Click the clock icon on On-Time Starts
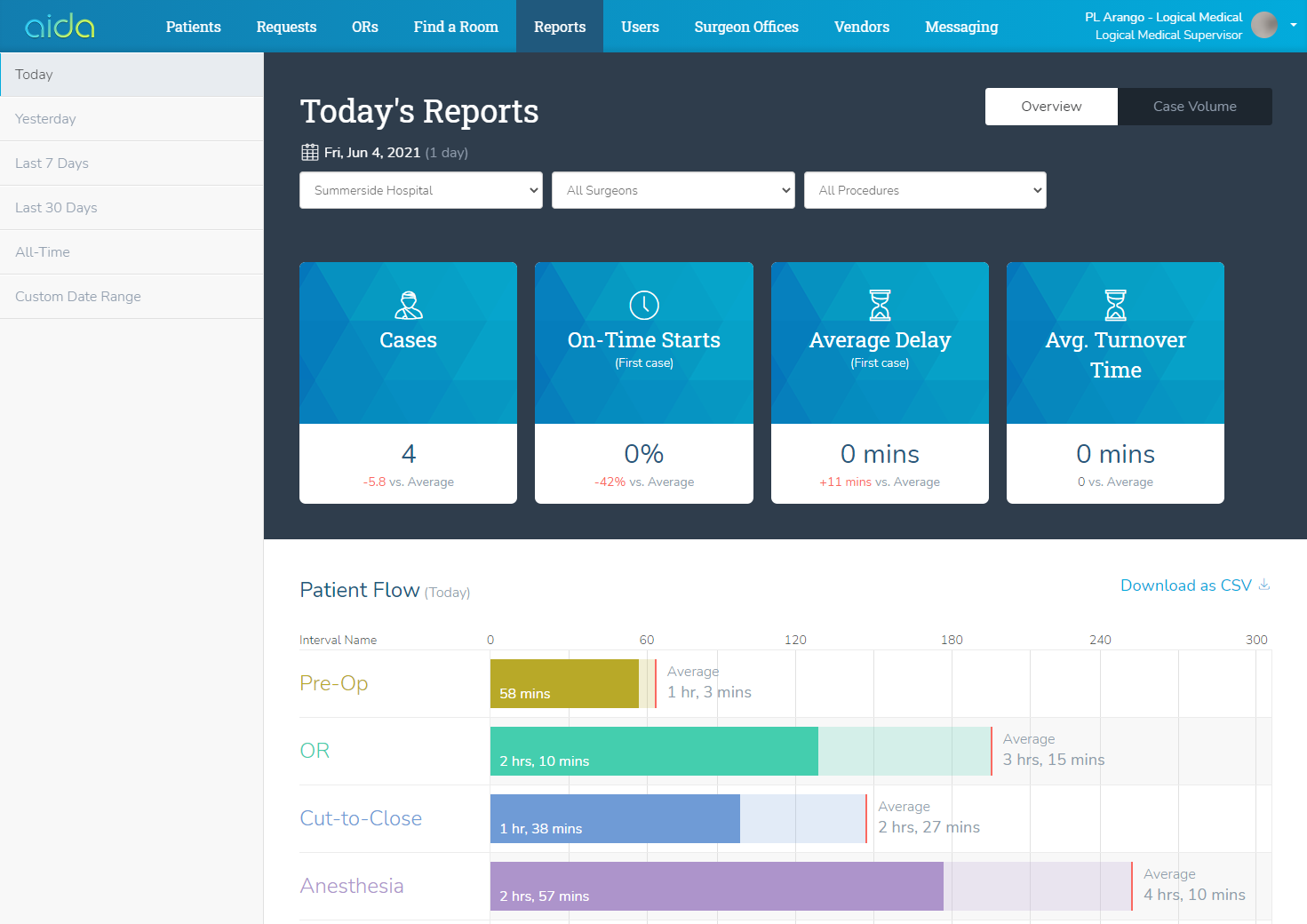 [x=644, y=305]
